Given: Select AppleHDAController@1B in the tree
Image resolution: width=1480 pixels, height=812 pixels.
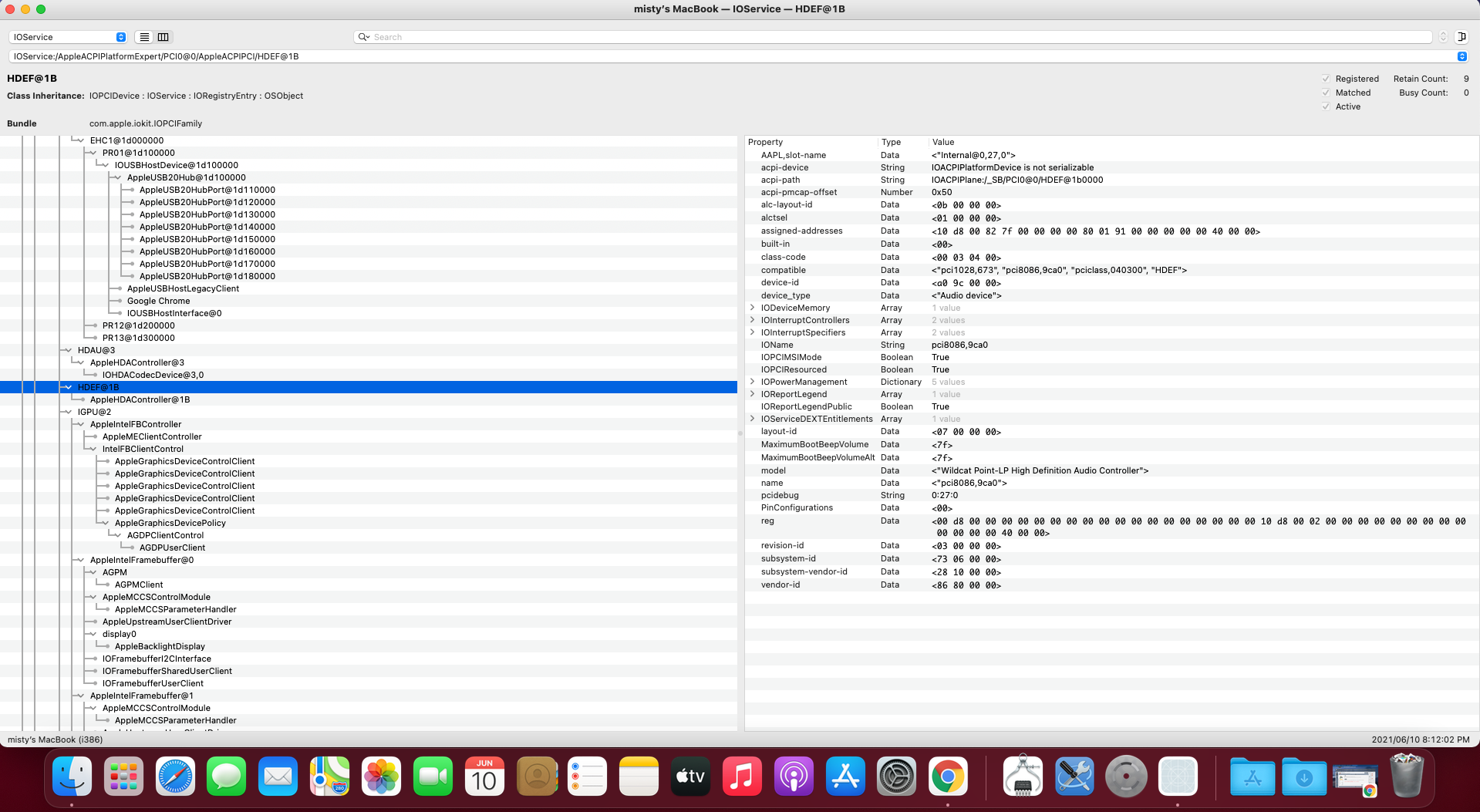Looking at the screenshot, I should point(140,399).
